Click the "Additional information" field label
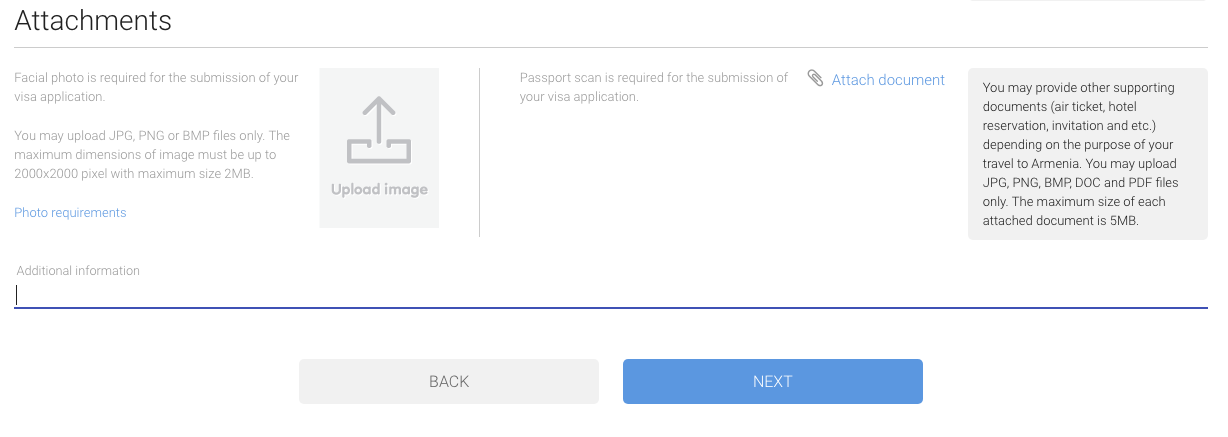 coord(78,270)
